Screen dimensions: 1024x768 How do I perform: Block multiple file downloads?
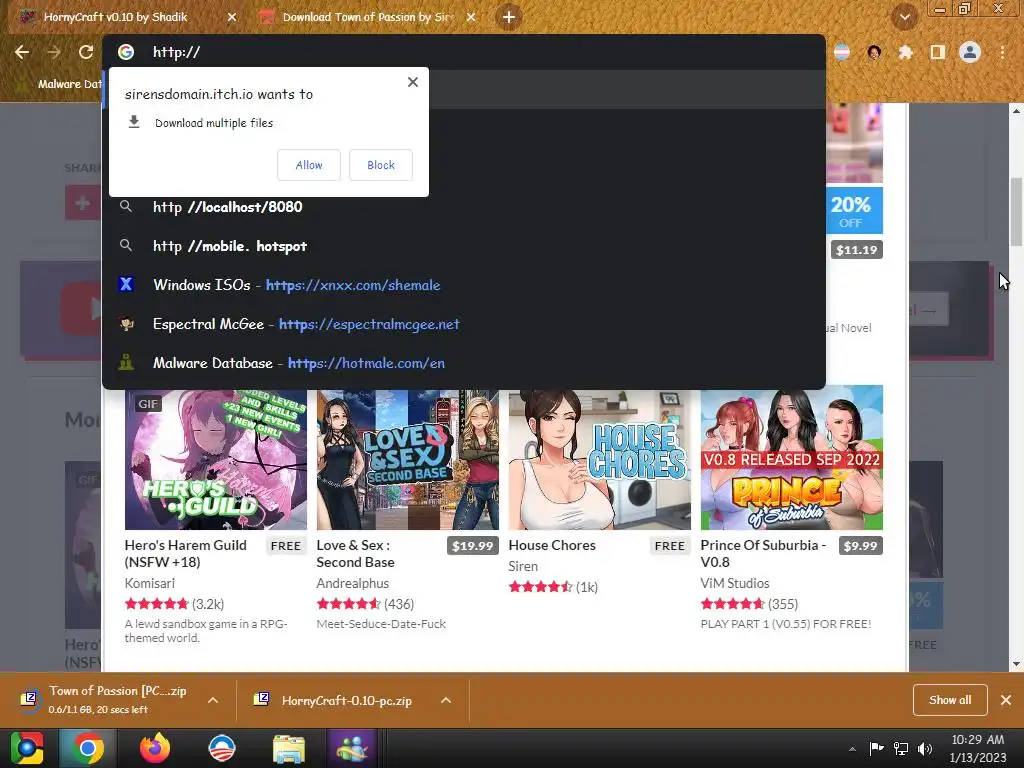coord(381,165)
